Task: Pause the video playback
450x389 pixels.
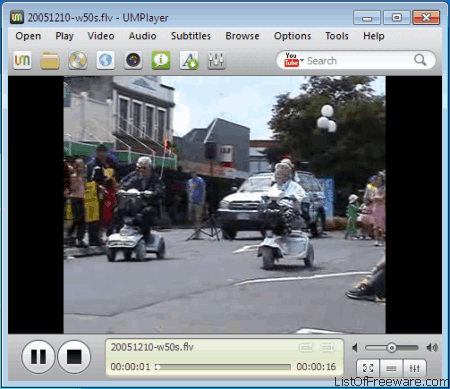Action: pos(38,357)
